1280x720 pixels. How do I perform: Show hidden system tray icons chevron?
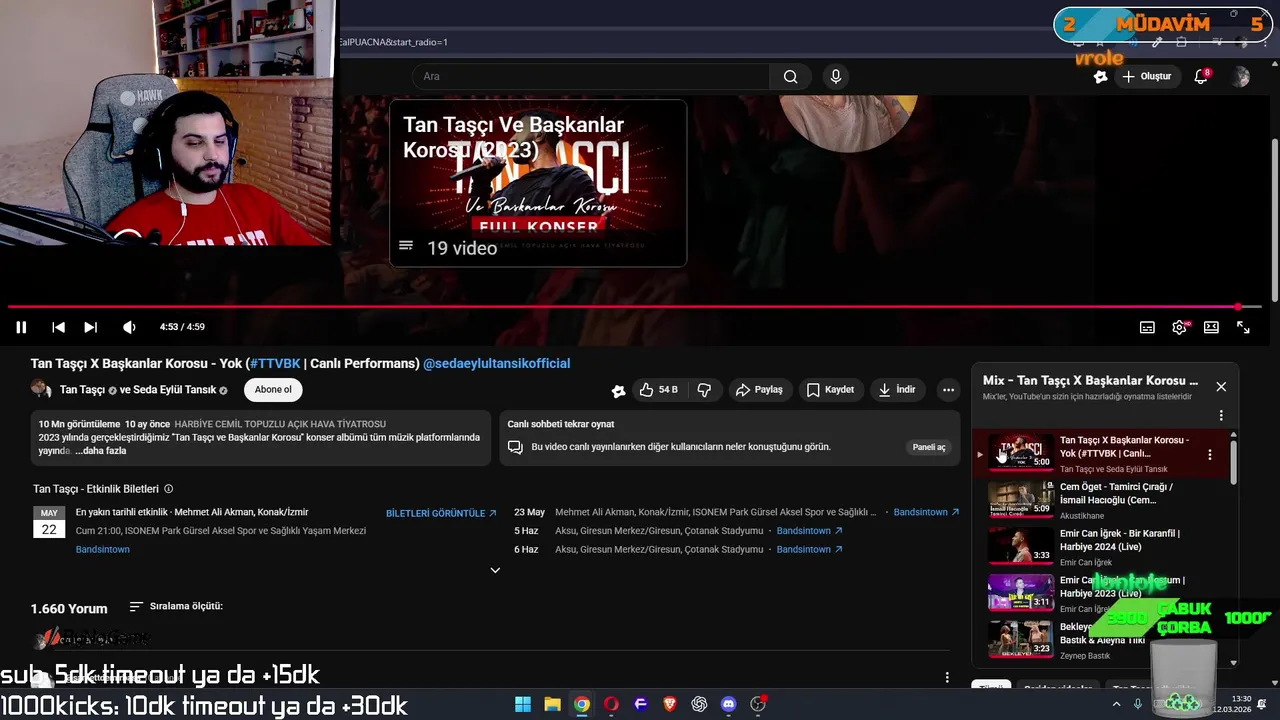1116,704
